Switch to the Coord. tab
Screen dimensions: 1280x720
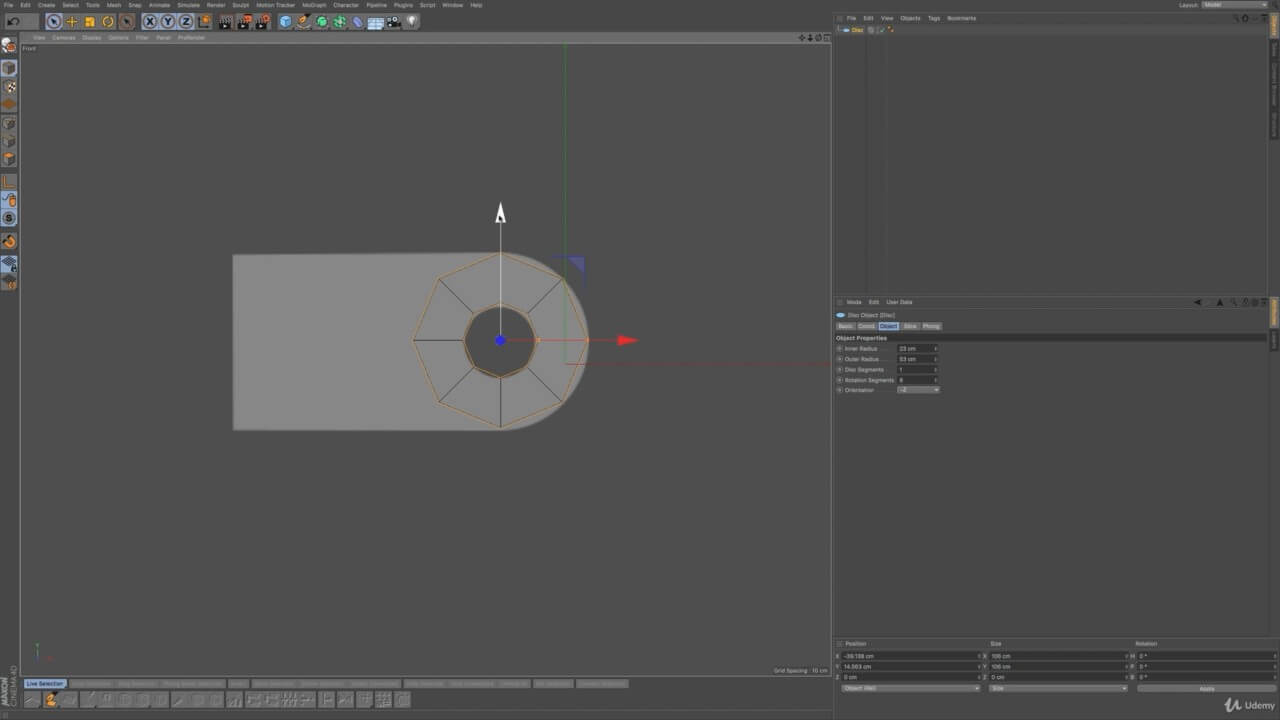coord(866,326)
